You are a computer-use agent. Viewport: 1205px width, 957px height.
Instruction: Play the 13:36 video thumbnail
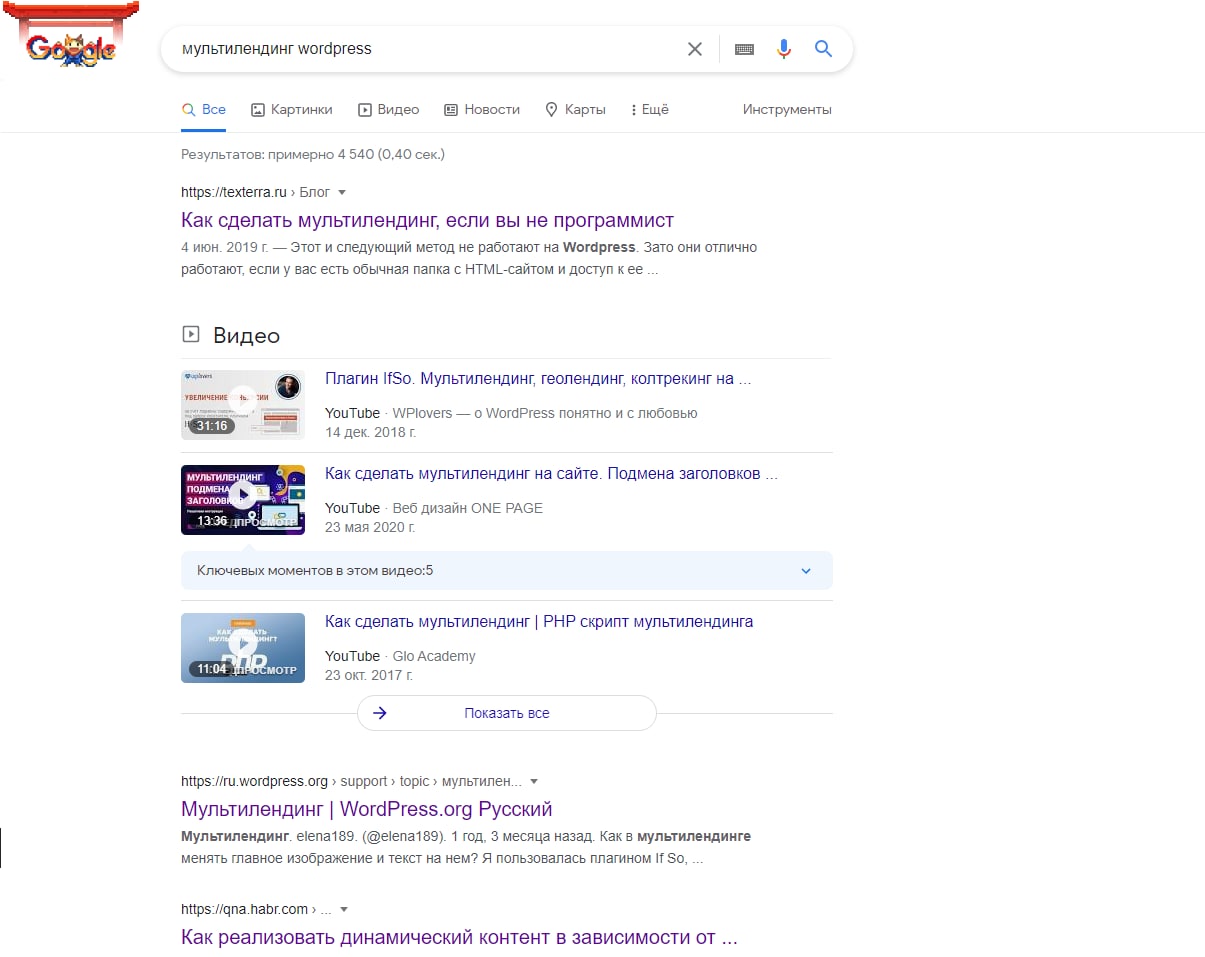(x=243, y=500)
